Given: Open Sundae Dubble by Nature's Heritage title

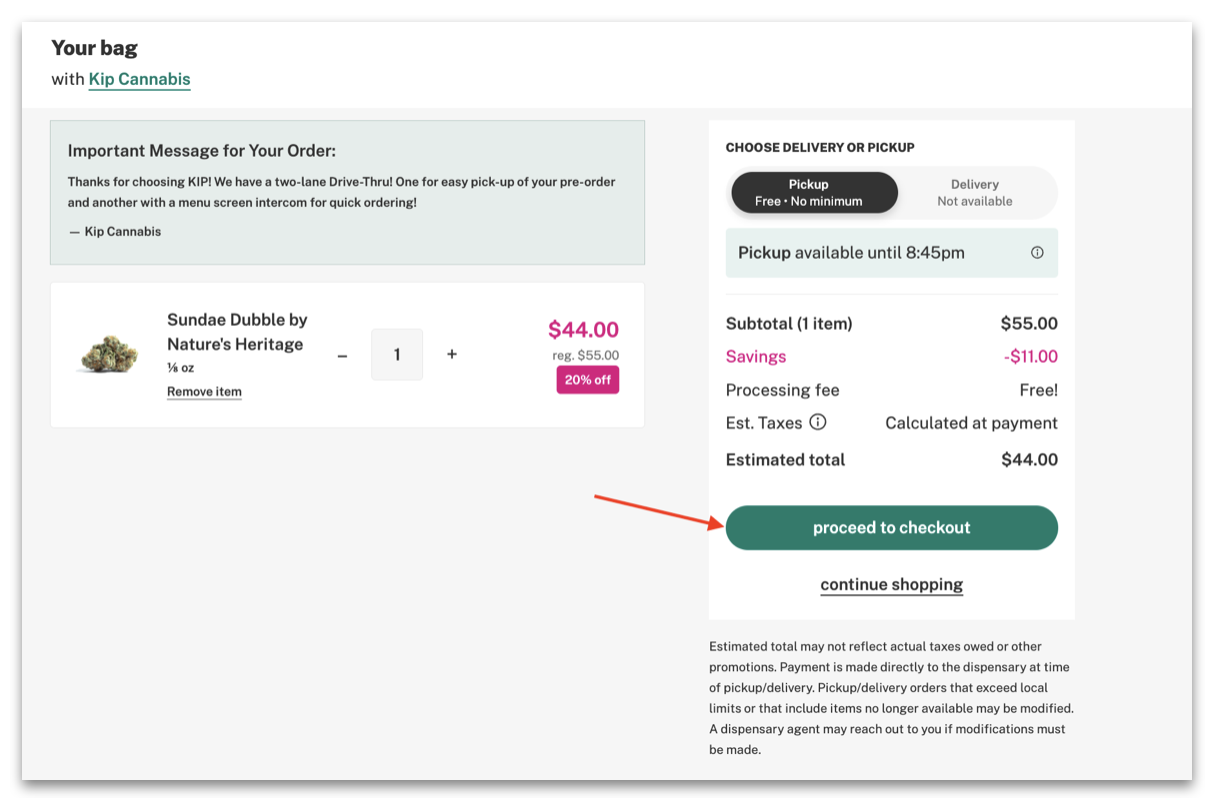Looking at the screenshot, I should tap(237, 332).
